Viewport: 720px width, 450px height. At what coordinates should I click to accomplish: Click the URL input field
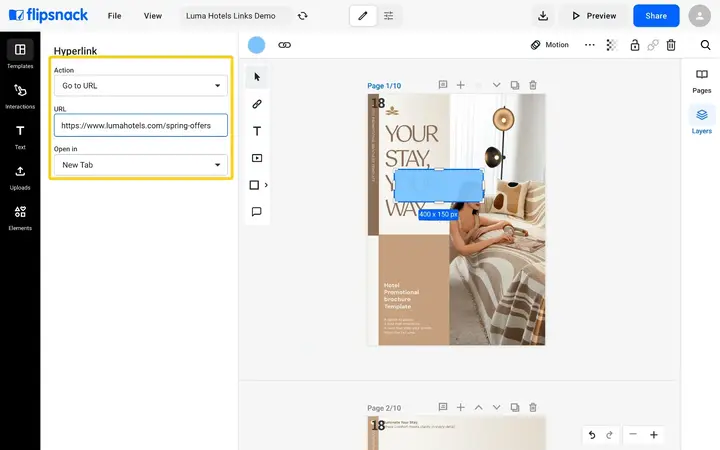pyautogui.click(x=141, y=125)
